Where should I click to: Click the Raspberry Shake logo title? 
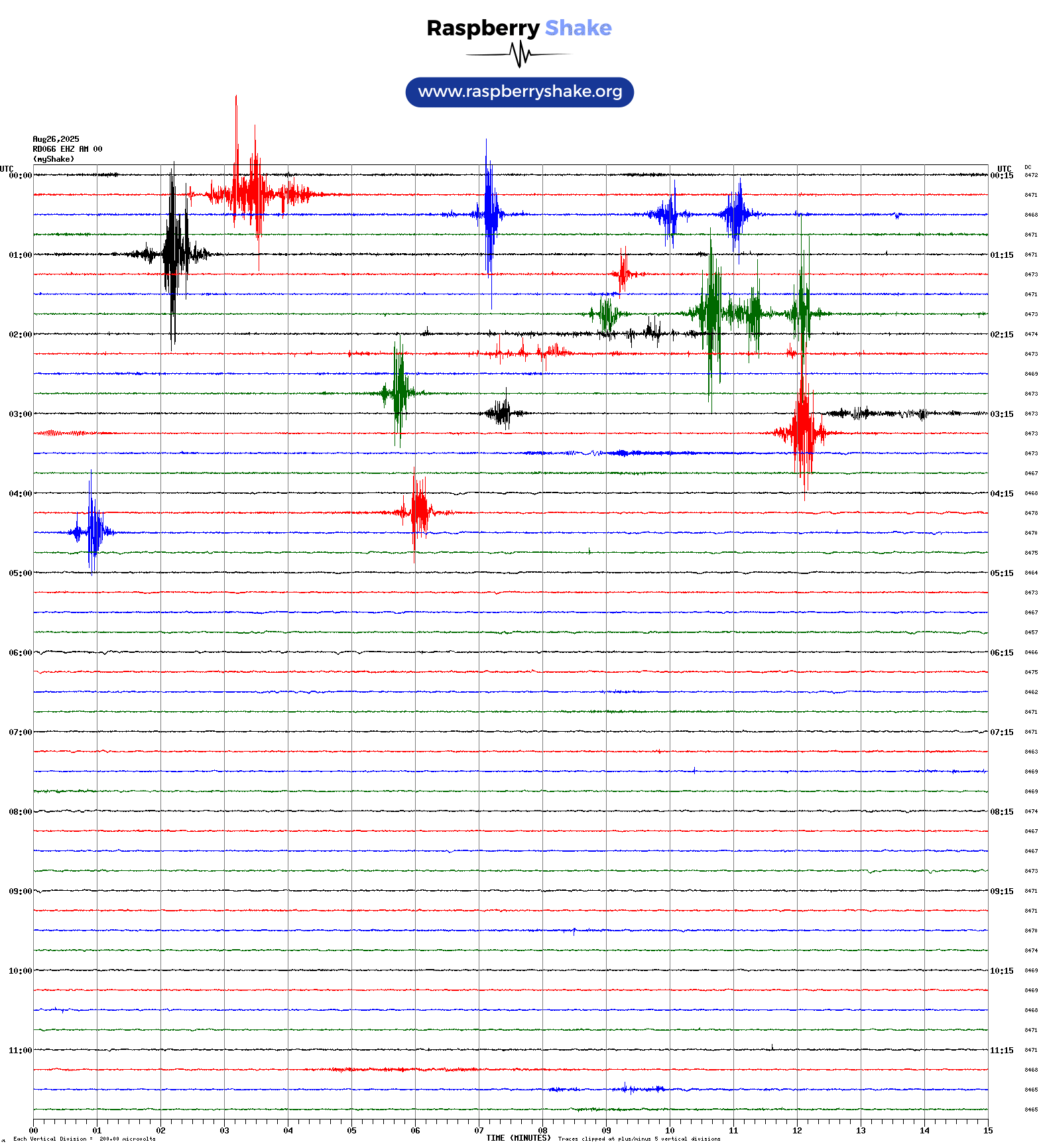click(x=519, y=28)
